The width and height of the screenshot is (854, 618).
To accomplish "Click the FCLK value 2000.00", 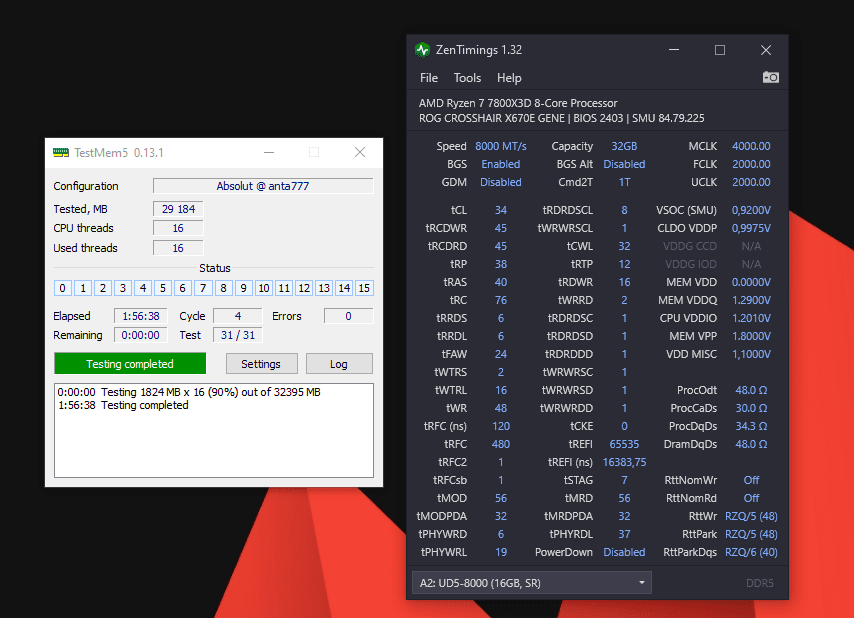I will tap(751, 164).
